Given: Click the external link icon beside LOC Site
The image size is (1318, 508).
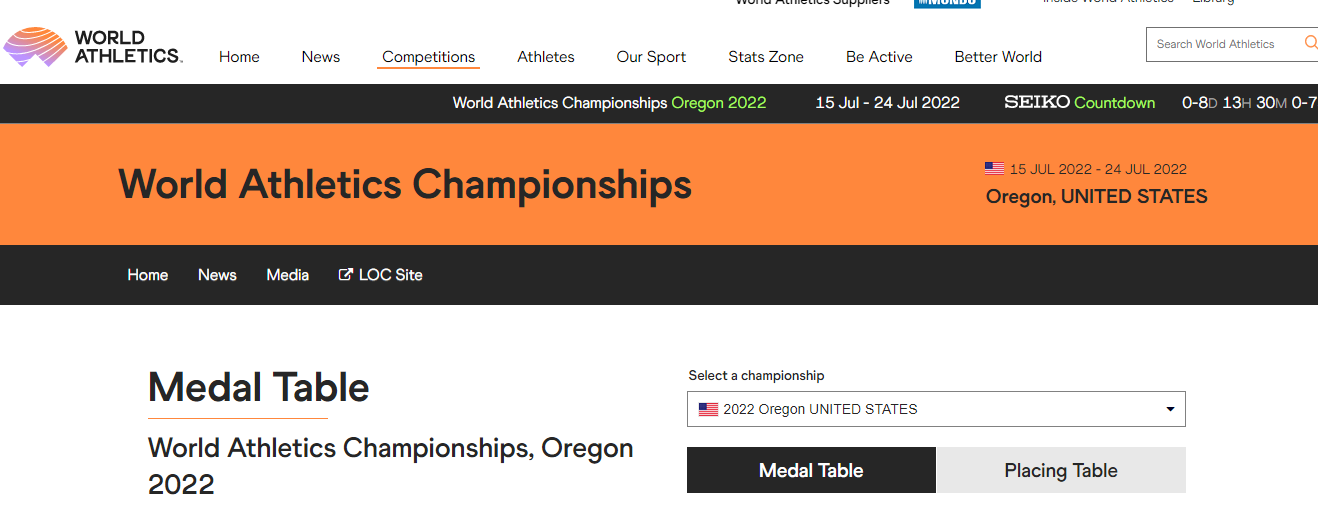Looking at the screenshot, I should (x=346, y=274).
